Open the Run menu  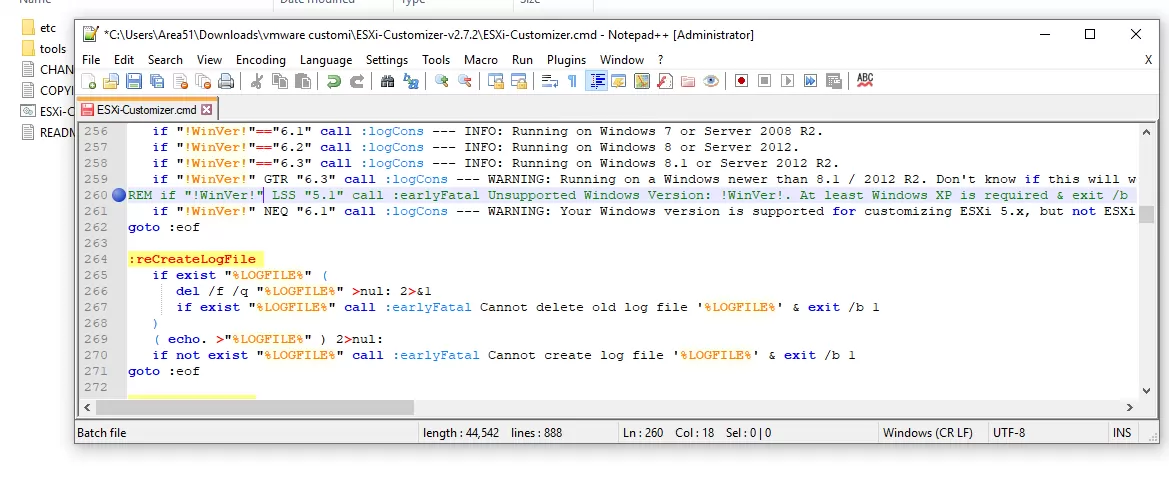coord(523,60)
